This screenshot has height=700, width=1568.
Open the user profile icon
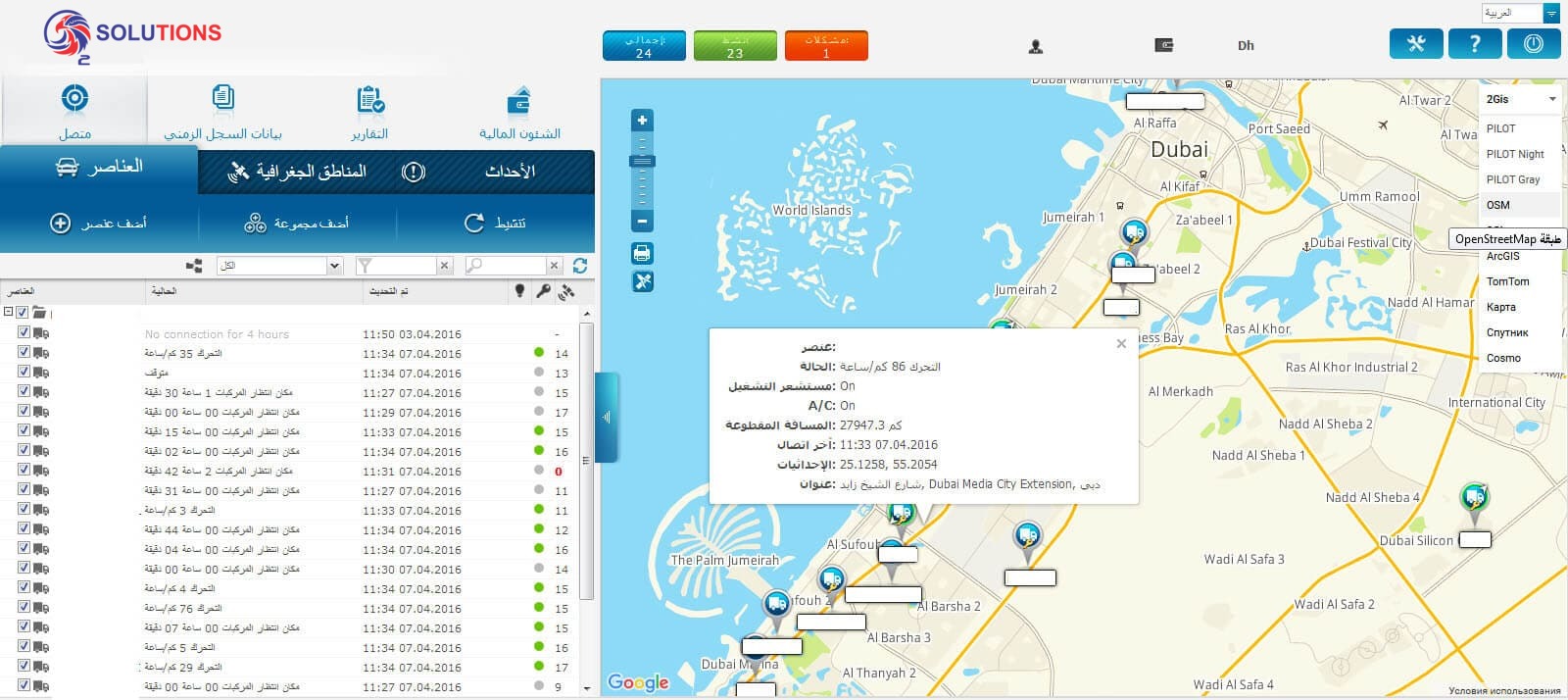(x=1036, y=46)
